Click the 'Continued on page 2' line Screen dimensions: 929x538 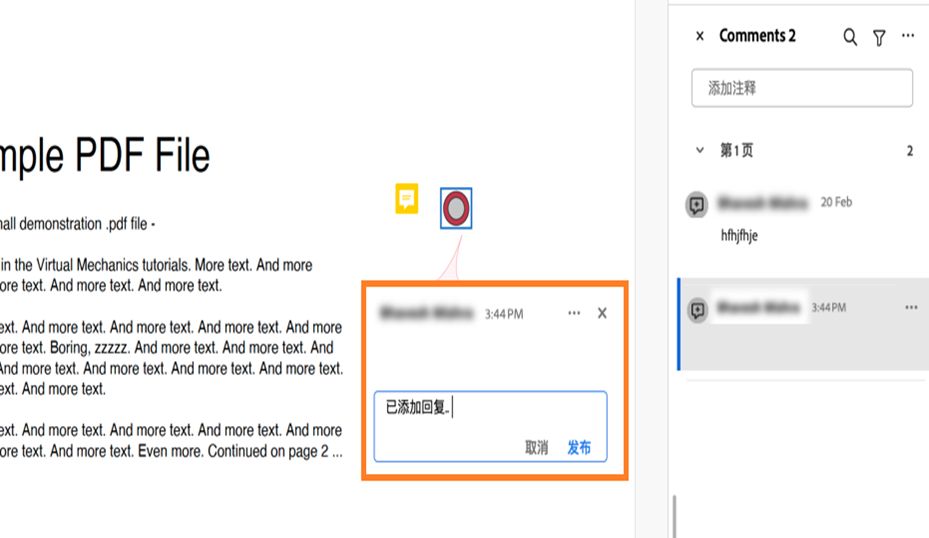point(171,451)
